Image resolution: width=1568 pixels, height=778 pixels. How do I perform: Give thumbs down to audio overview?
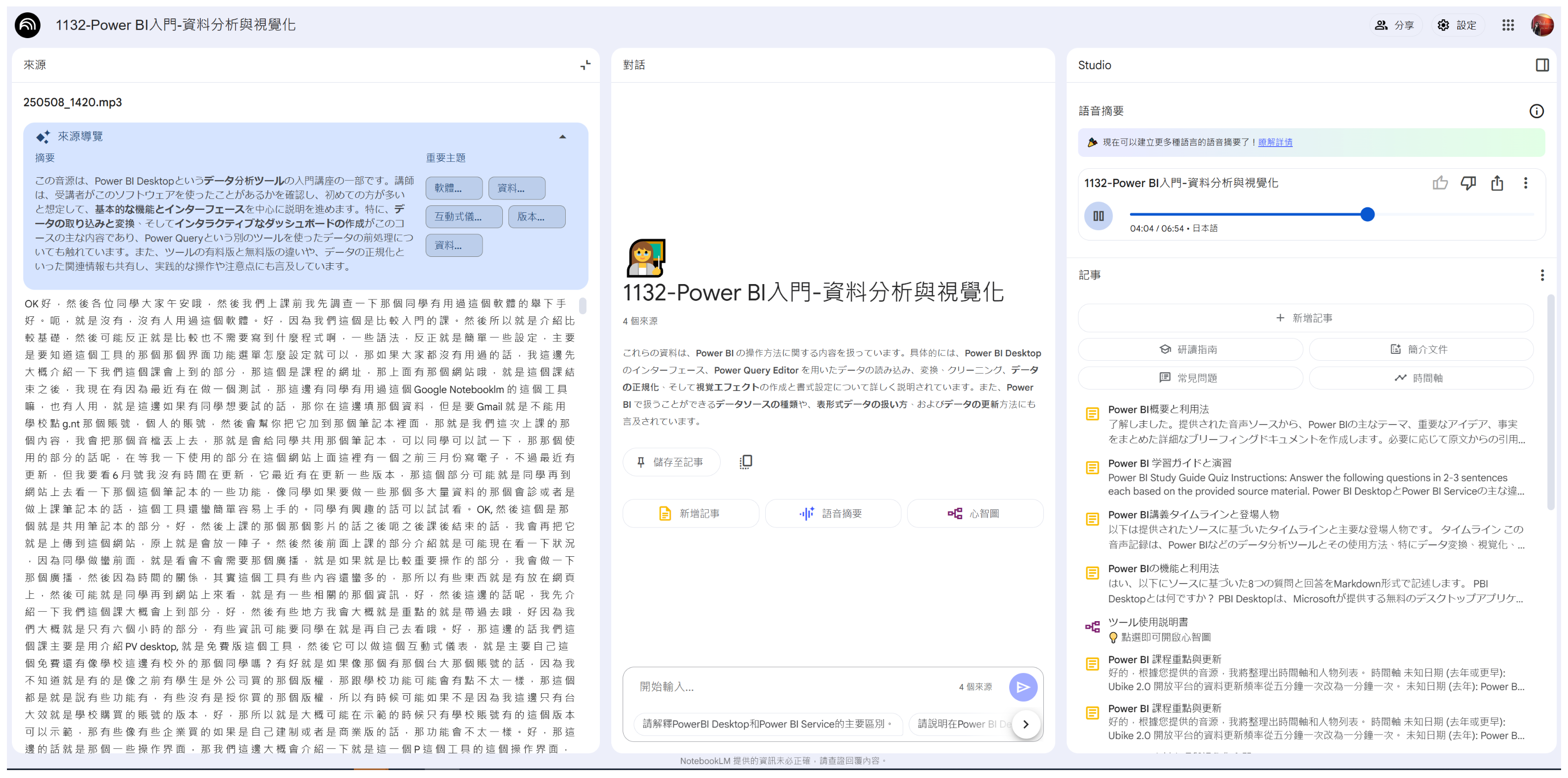click(x=1468, y=183)
